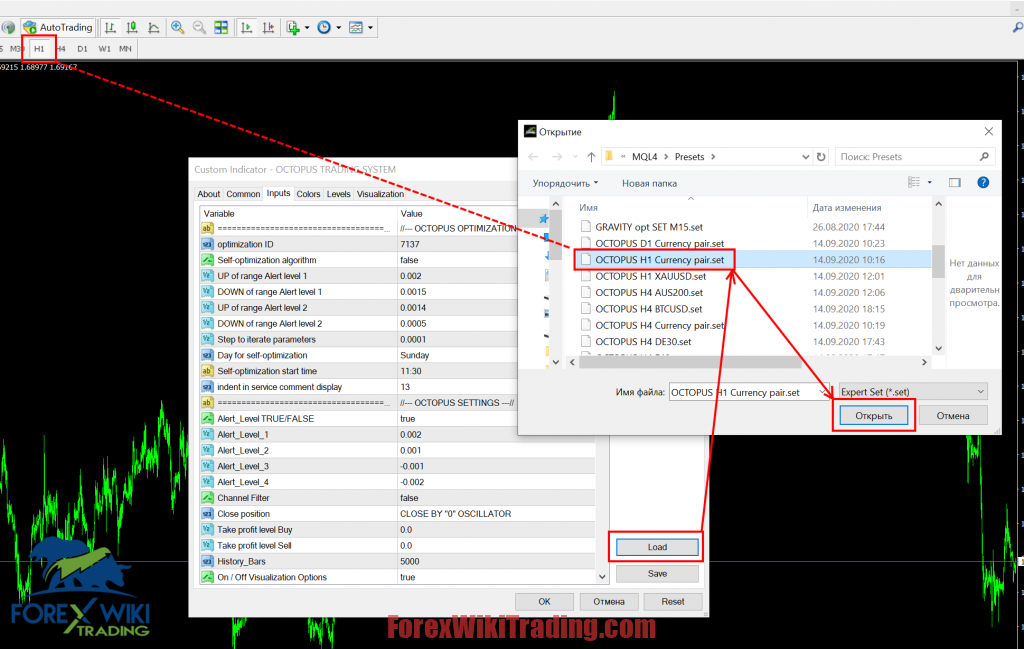The width and height of the screenshot is (1024, 649).
Task: Switch chart to candlesticks mode
Action: coord(132,27)
